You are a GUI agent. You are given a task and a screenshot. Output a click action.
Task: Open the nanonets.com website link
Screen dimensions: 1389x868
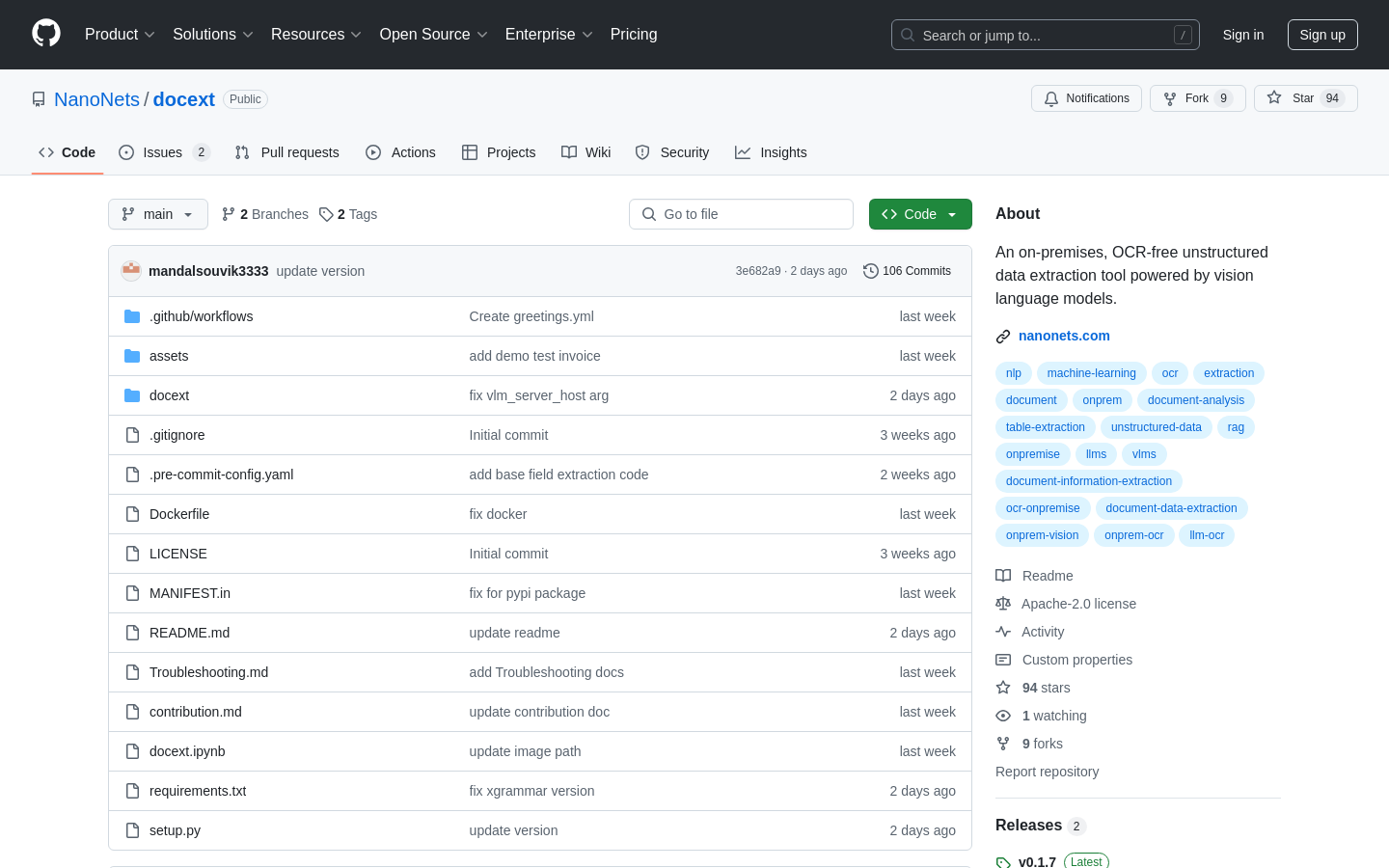pyautogui.click(x=1064, y=336)
